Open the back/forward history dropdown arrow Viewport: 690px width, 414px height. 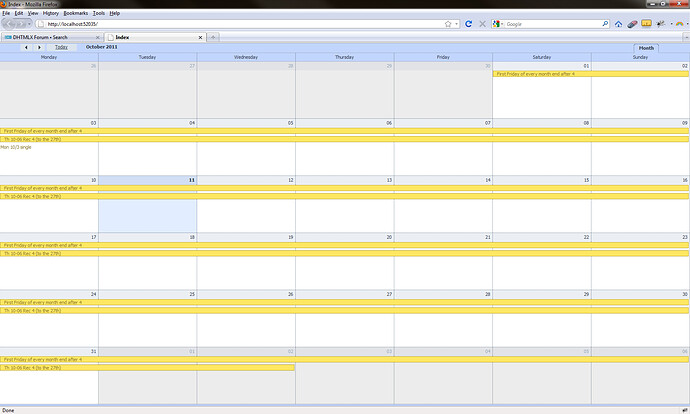(x=29, y=24)
